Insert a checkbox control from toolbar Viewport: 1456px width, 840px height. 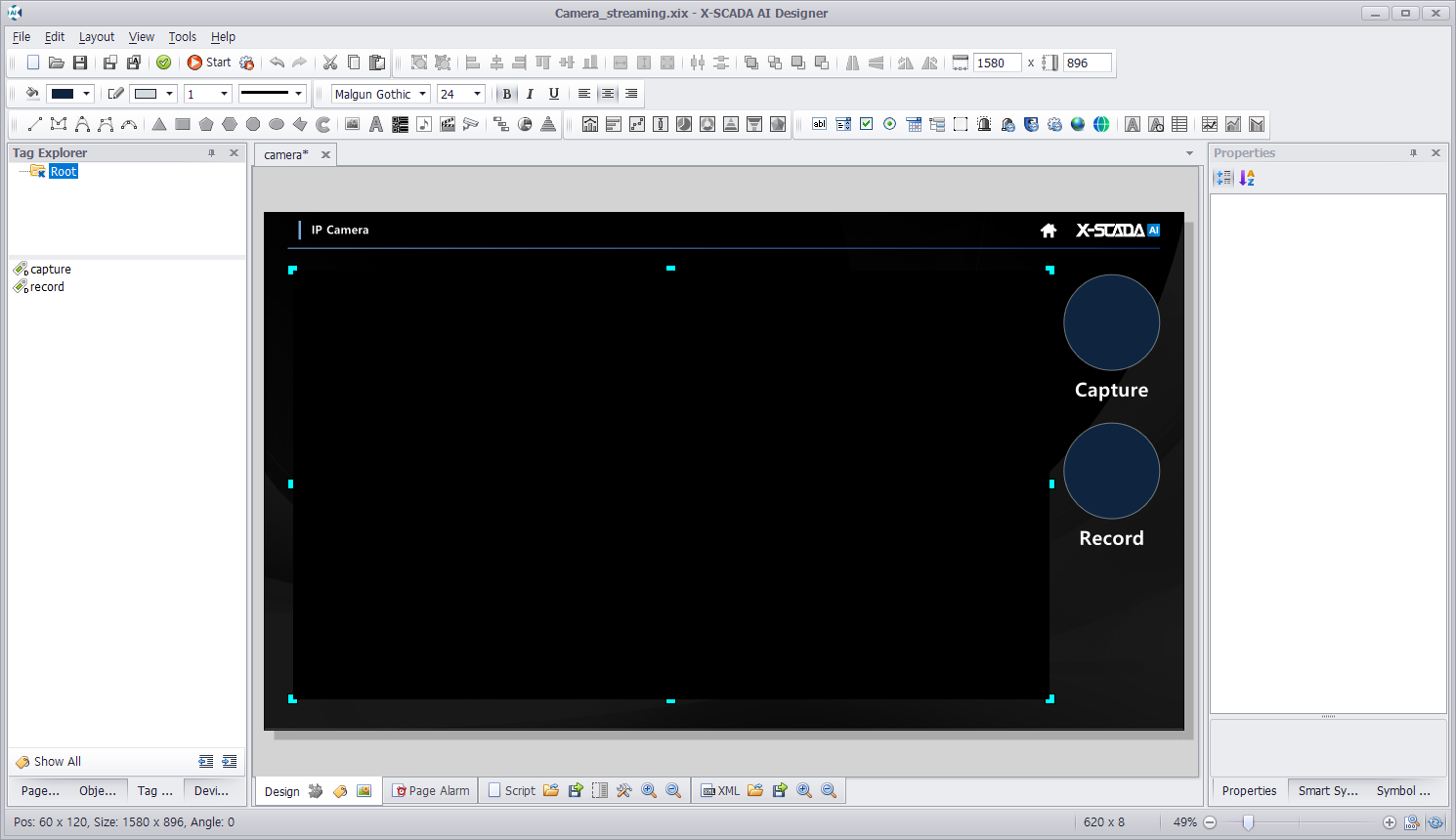(x=867, y=124)
